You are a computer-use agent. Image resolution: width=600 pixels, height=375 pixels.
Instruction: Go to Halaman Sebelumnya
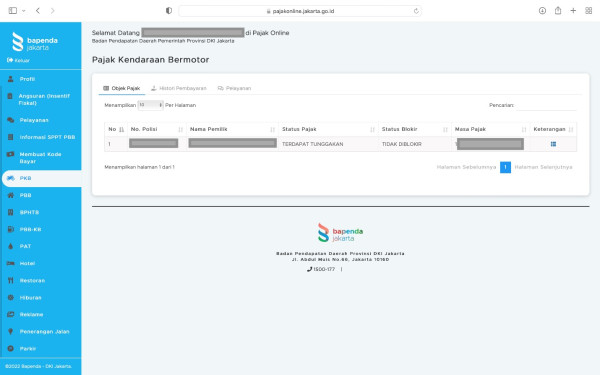[466, 167]
